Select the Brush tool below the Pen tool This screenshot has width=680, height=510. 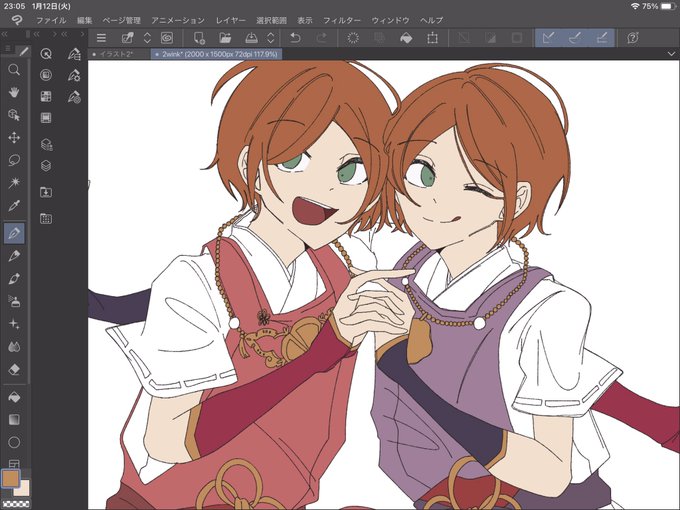14,256
